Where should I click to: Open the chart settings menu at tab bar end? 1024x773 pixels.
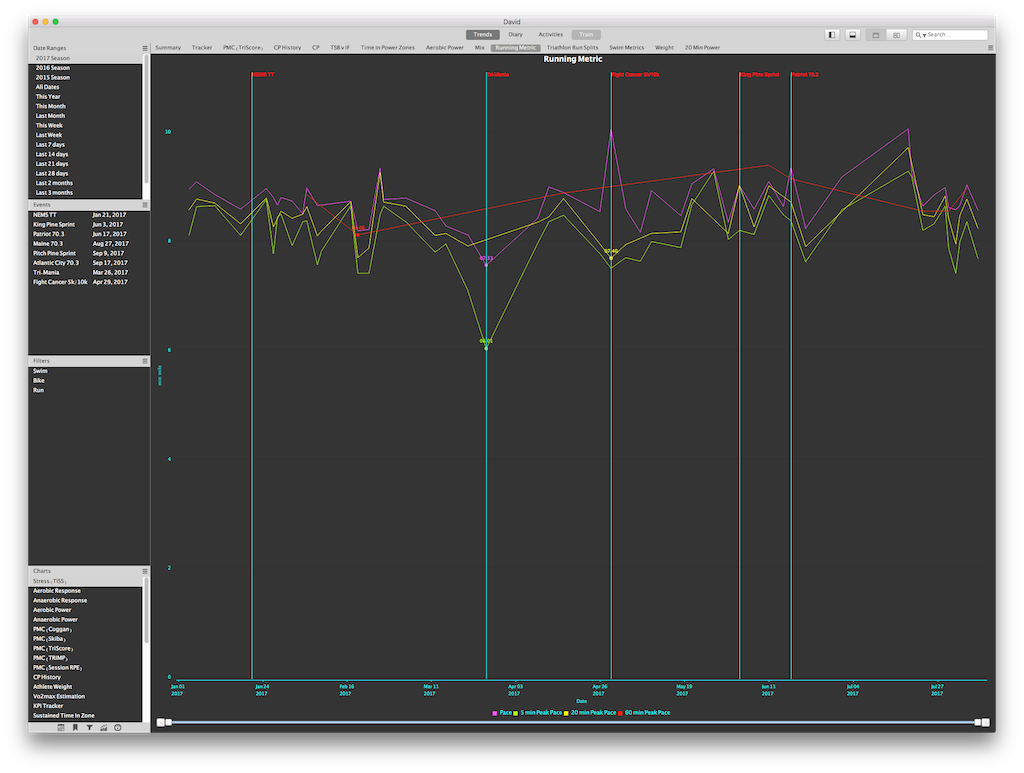[x=991, y=48]
